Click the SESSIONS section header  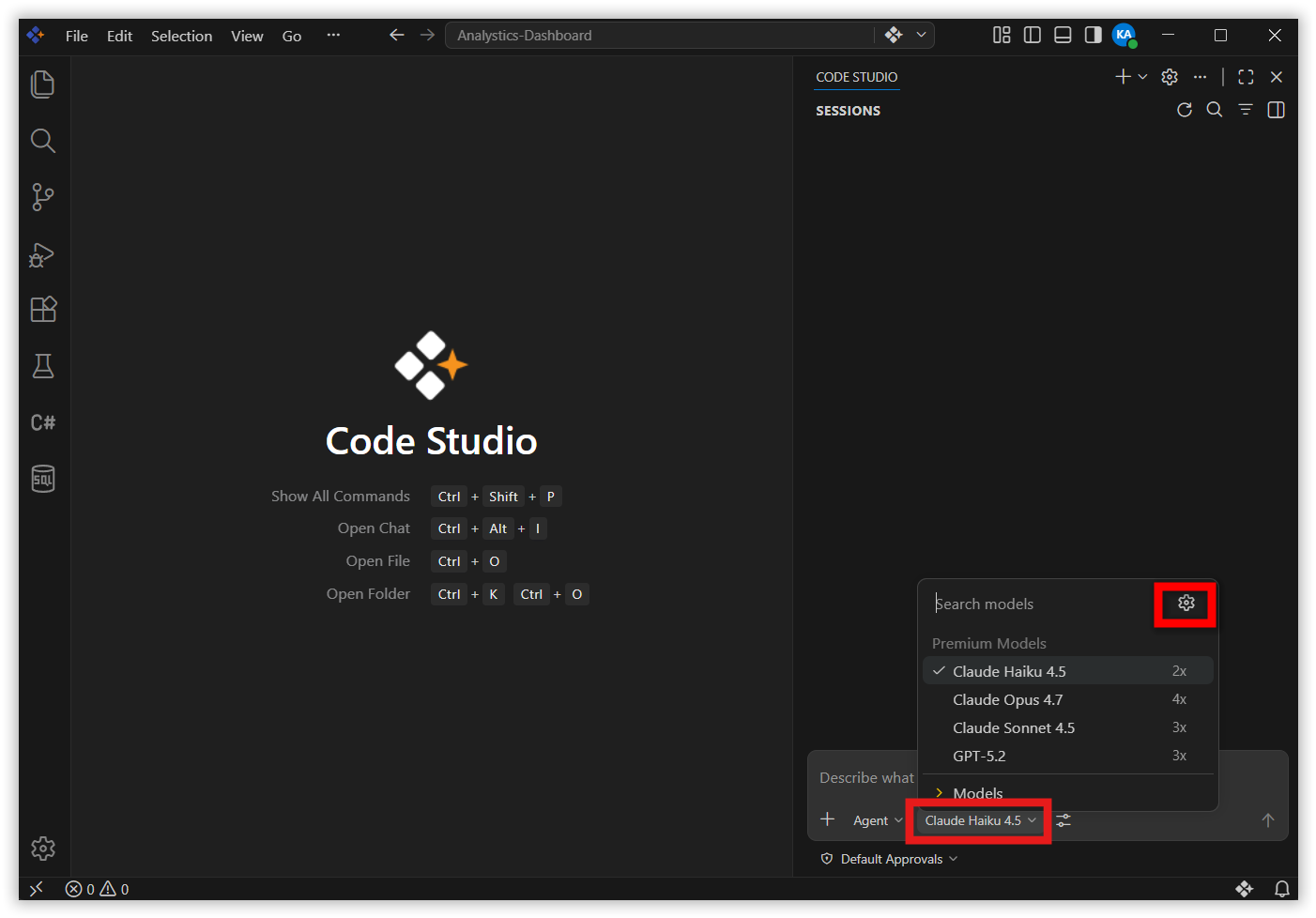[848, 111]
